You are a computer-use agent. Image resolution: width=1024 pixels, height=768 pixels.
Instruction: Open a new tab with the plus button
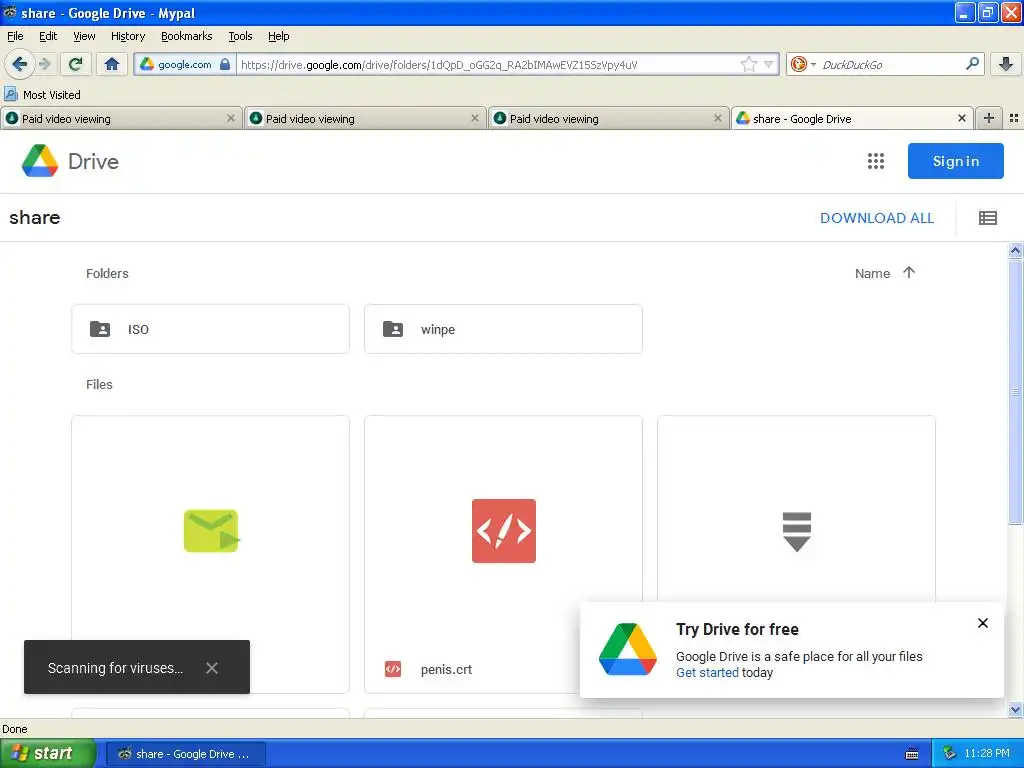click(x=989, y=118)
